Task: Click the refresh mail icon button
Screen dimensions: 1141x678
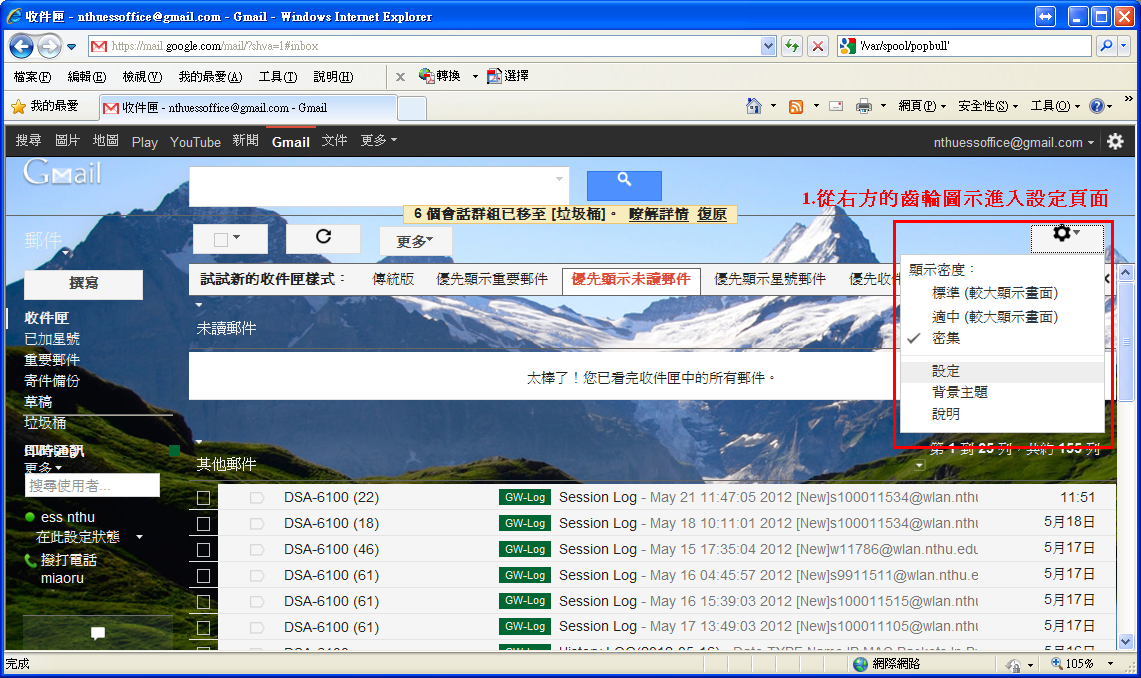Action: coord(323,238)
